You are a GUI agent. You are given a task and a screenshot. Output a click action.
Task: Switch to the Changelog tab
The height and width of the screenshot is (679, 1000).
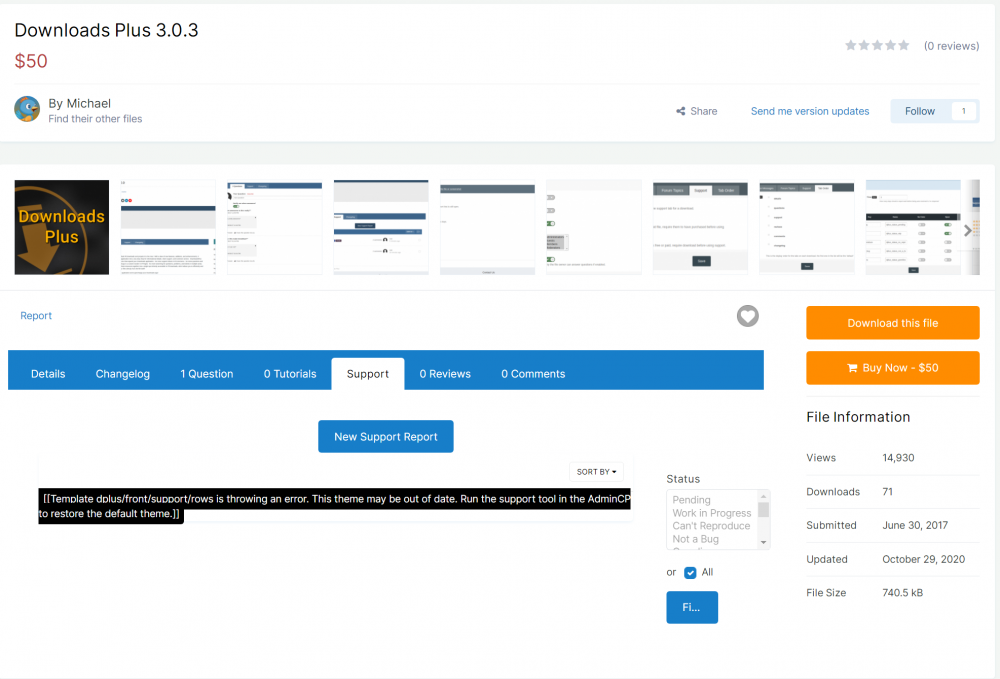pyautogui.click(x=123, y=374)
